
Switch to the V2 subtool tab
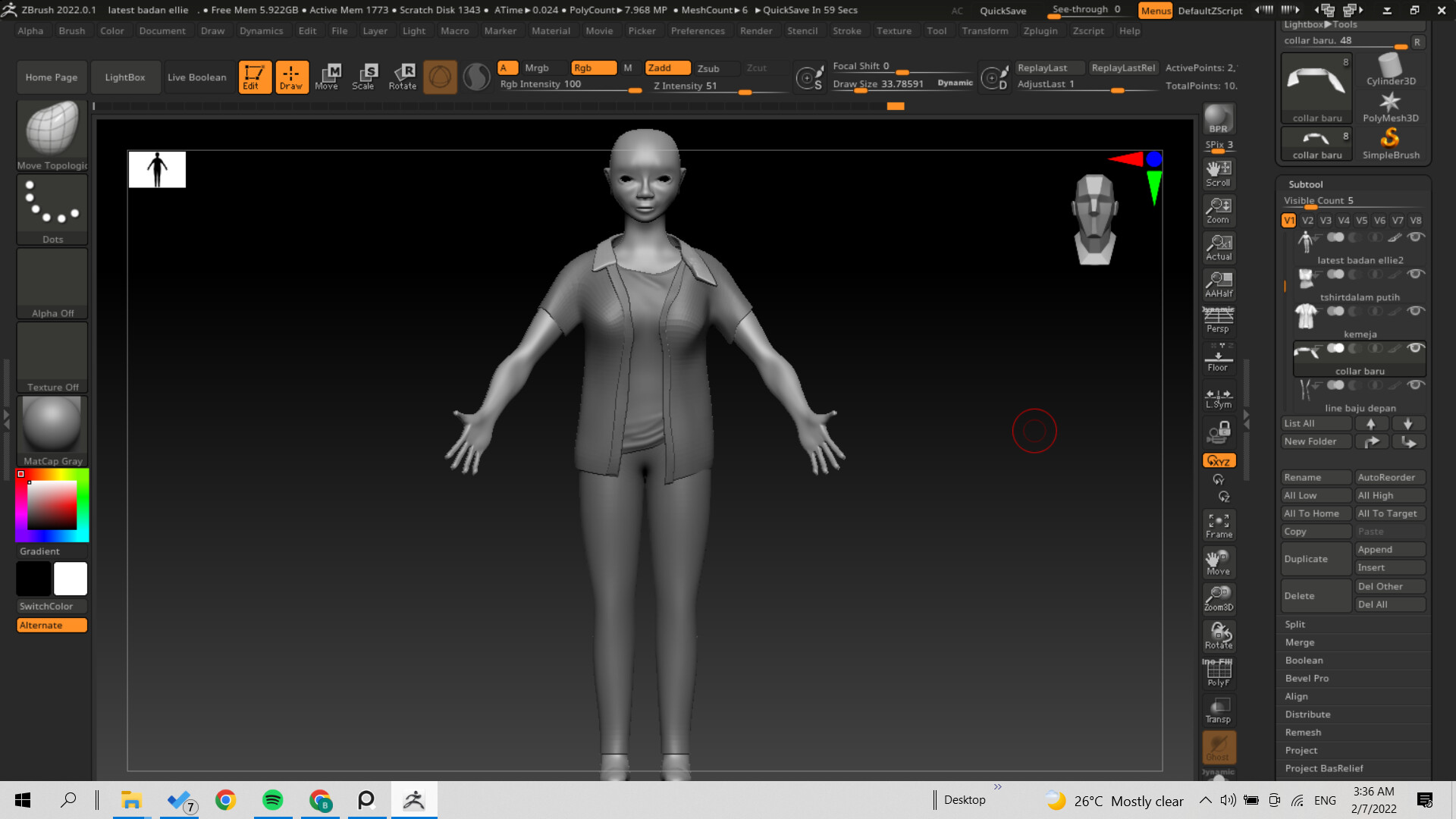click(x=1307, y=220)
